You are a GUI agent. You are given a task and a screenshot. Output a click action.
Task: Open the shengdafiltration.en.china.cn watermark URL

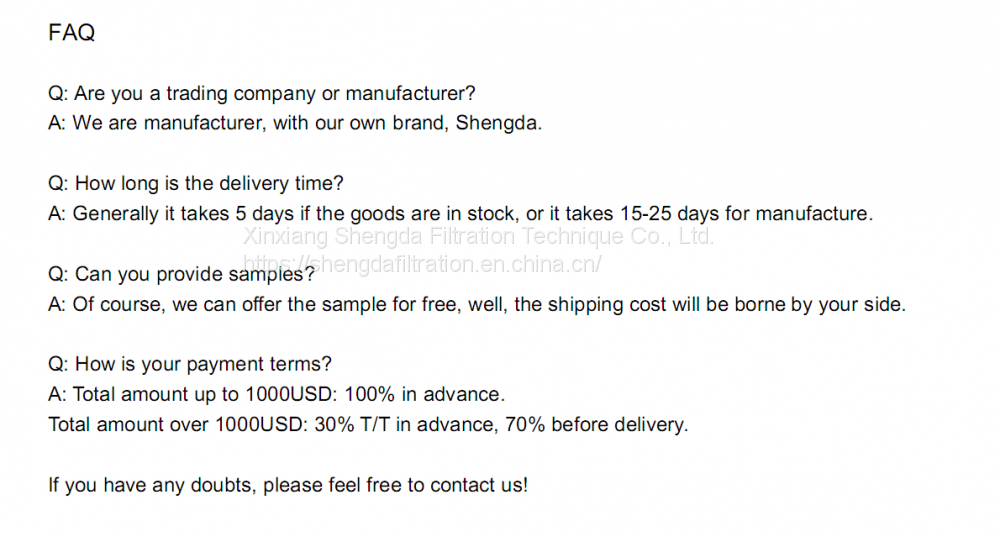pos(424,264)
